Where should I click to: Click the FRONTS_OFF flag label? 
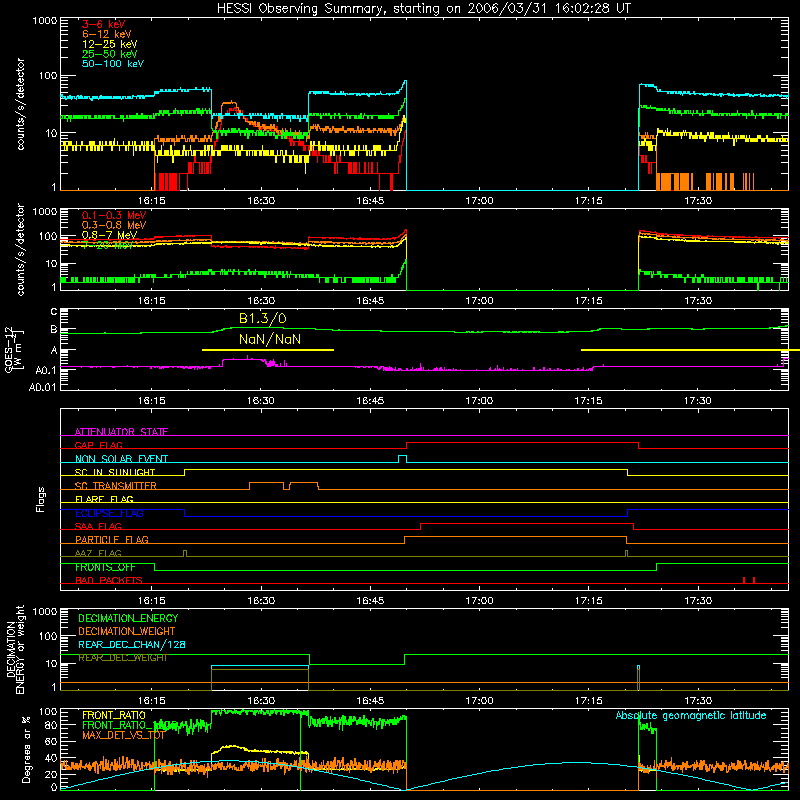[x=105, y=567]
